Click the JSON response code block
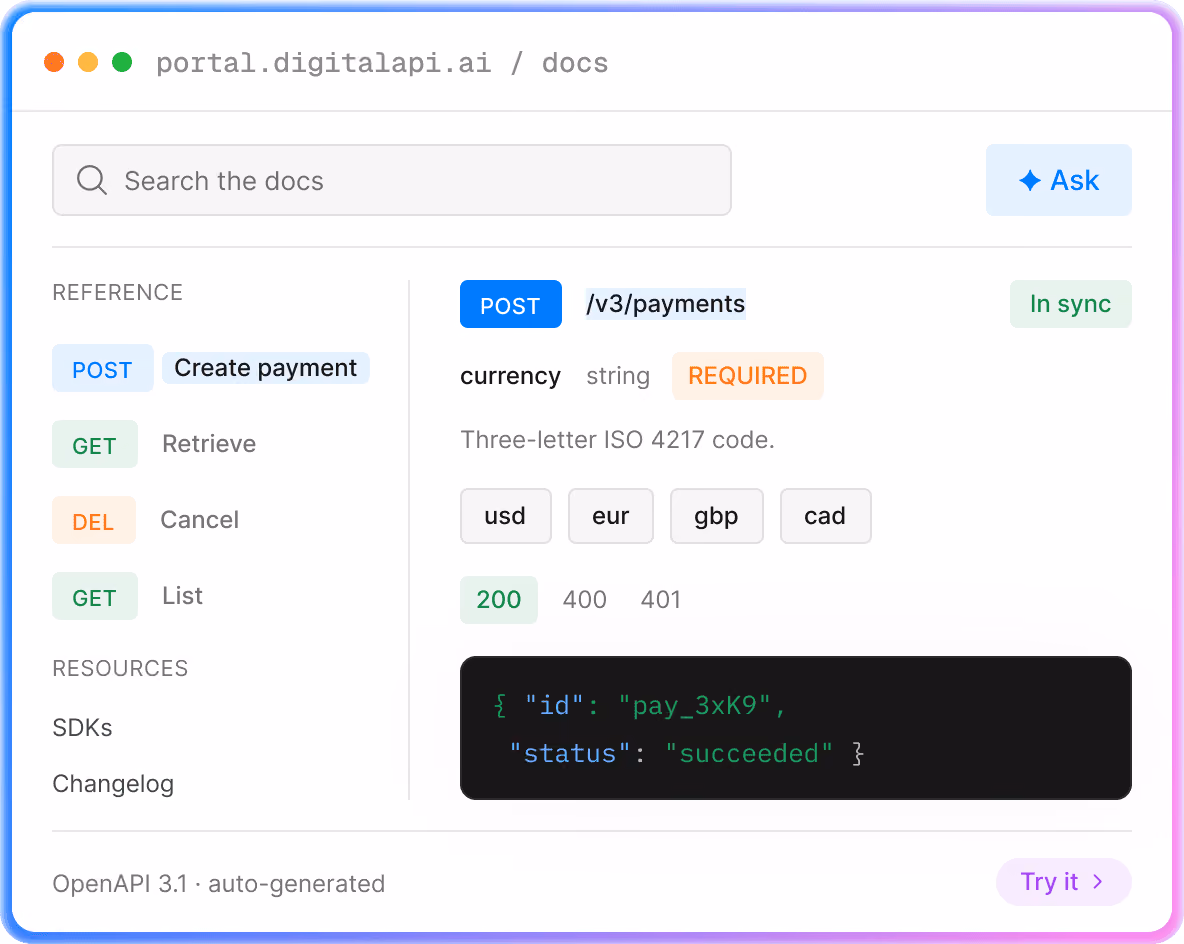The width and height of the screenshot is (1184, 944). [x=796, y=728]
